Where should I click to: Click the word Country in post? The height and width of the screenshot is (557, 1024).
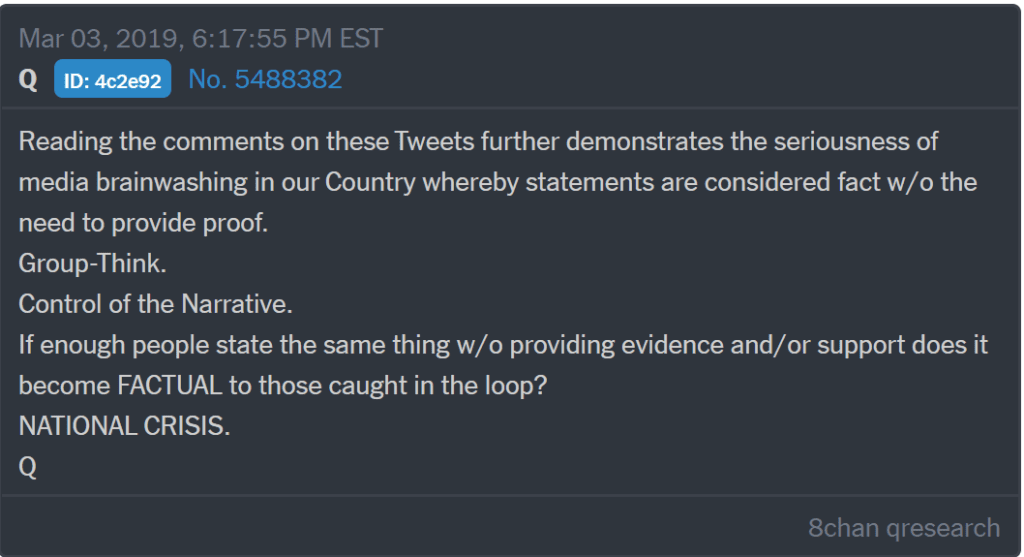(370, 183)
